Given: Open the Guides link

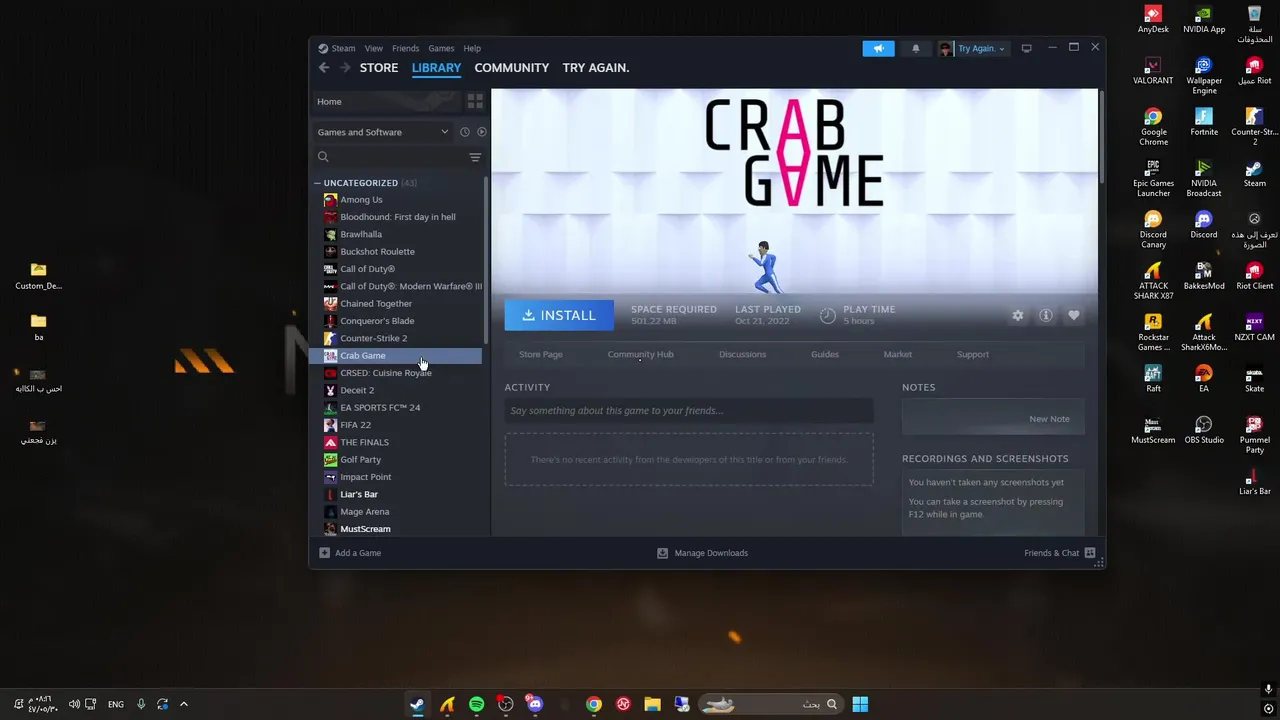Looking at the screenshot, I should (825, 354).
